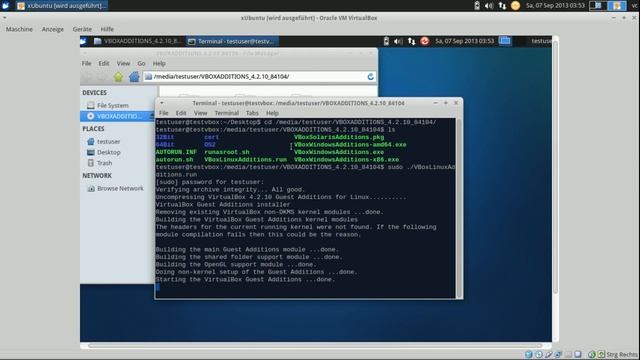Click the green up-folder icon in File Manager
The width and height of the screenshot is (640, 360).
[118, 77]
